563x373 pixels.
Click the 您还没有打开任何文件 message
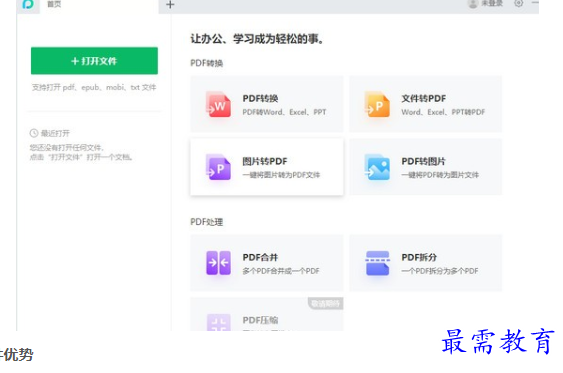pos(66,148)
